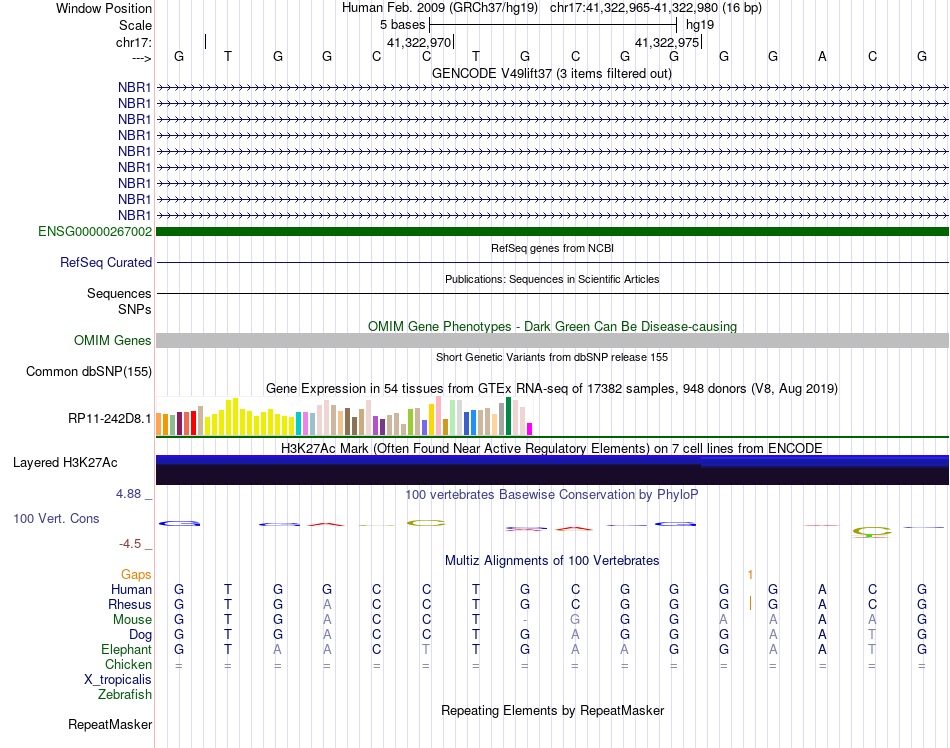Click 'Repeating Elements by RepeatMasker' title
The image size is (950, 748).
(552, 710)
